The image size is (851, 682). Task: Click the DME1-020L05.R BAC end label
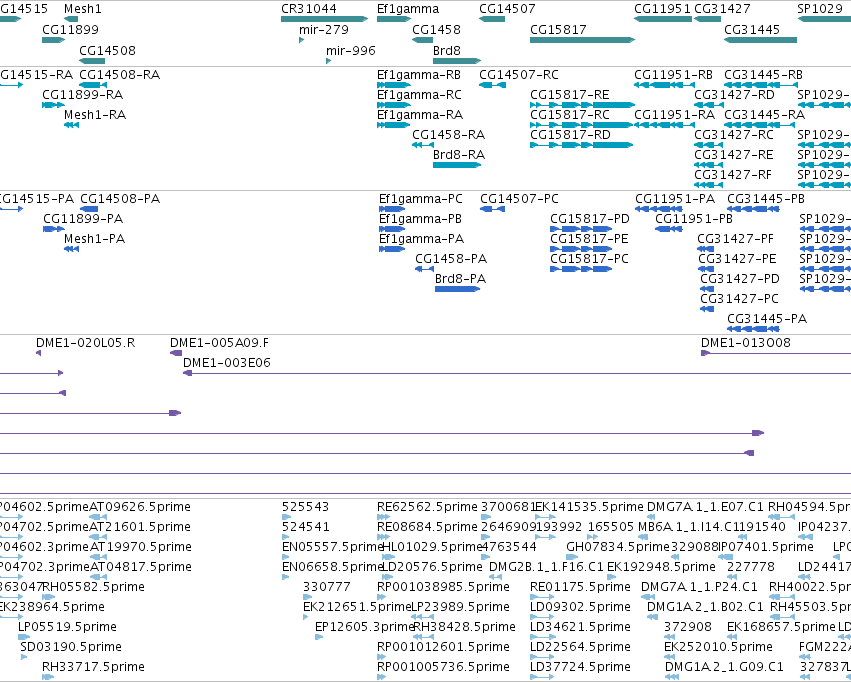(86, 343)
